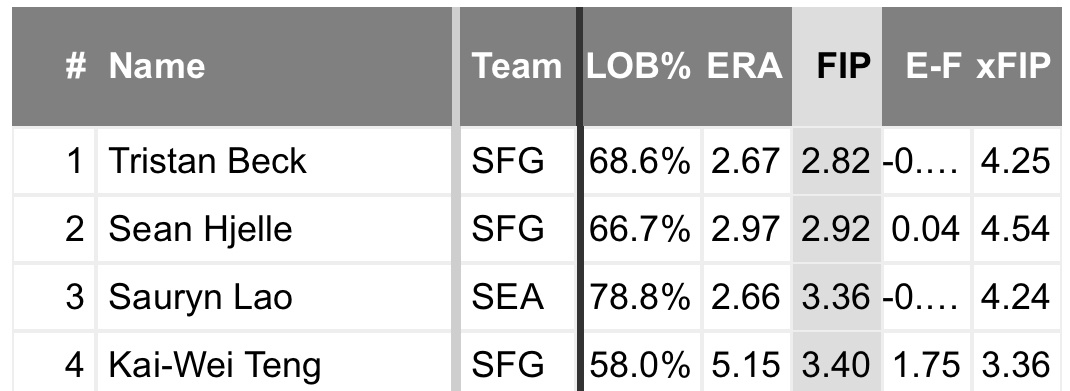Sort by Team column header
This screenshot has height=391, width=1070.
[x=517, y=66]
